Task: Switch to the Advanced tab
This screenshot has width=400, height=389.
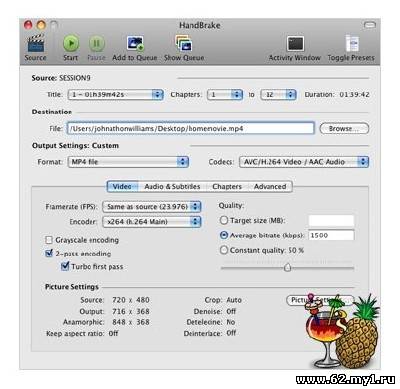Action: click(x=270, y=187)
